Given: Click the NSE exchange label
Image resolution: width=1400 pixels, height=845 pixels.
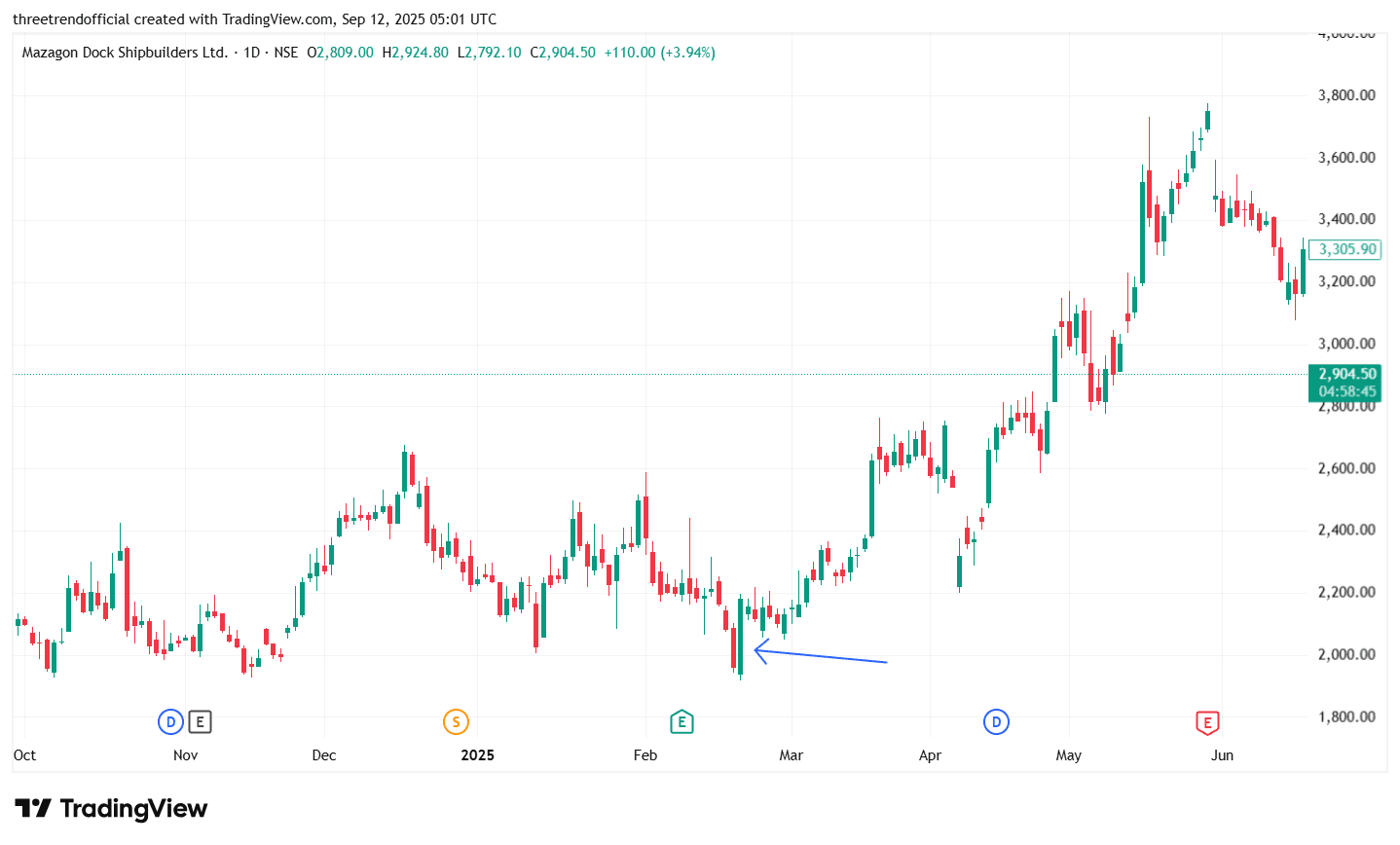Looking at the screenshot, I should [286, 53].
